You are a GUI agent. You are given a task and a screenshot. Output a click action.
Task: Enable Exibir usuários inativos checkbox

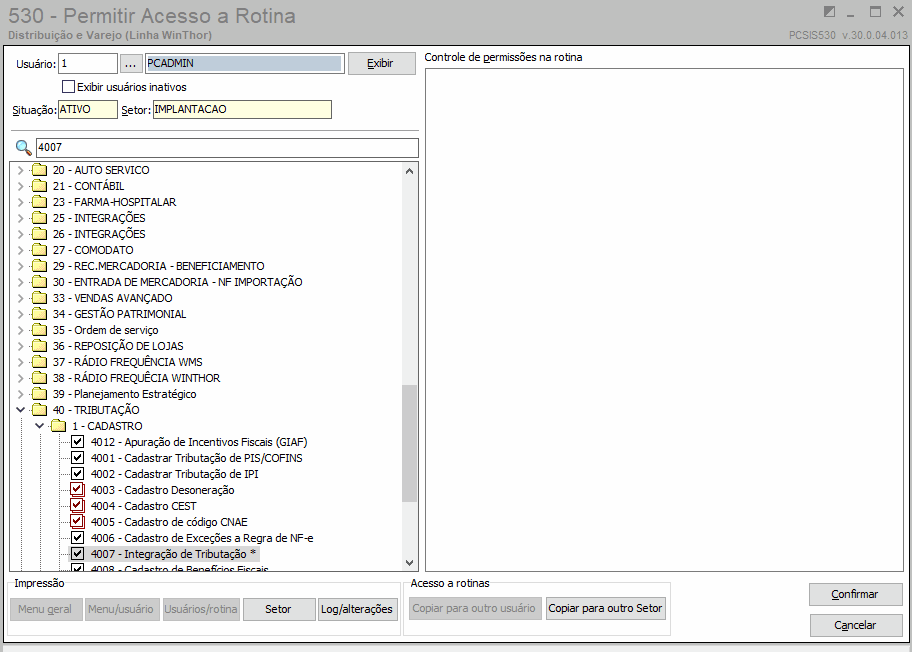pos(69,87)
